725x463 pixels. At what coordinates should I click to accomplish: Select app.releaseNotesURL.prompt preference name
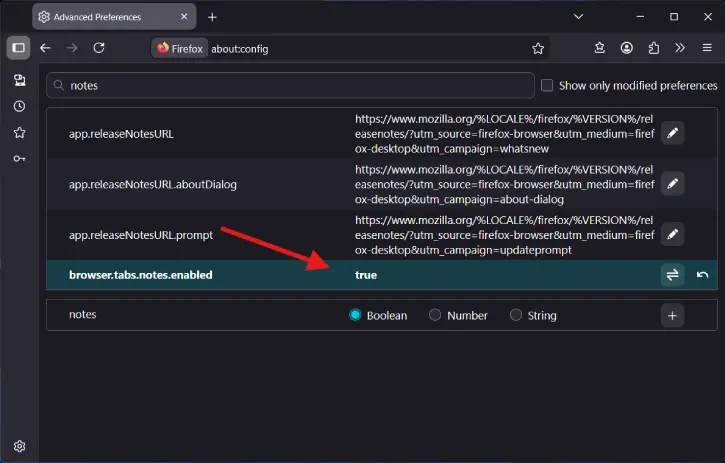pyautogui.click(x=141, y=235)
